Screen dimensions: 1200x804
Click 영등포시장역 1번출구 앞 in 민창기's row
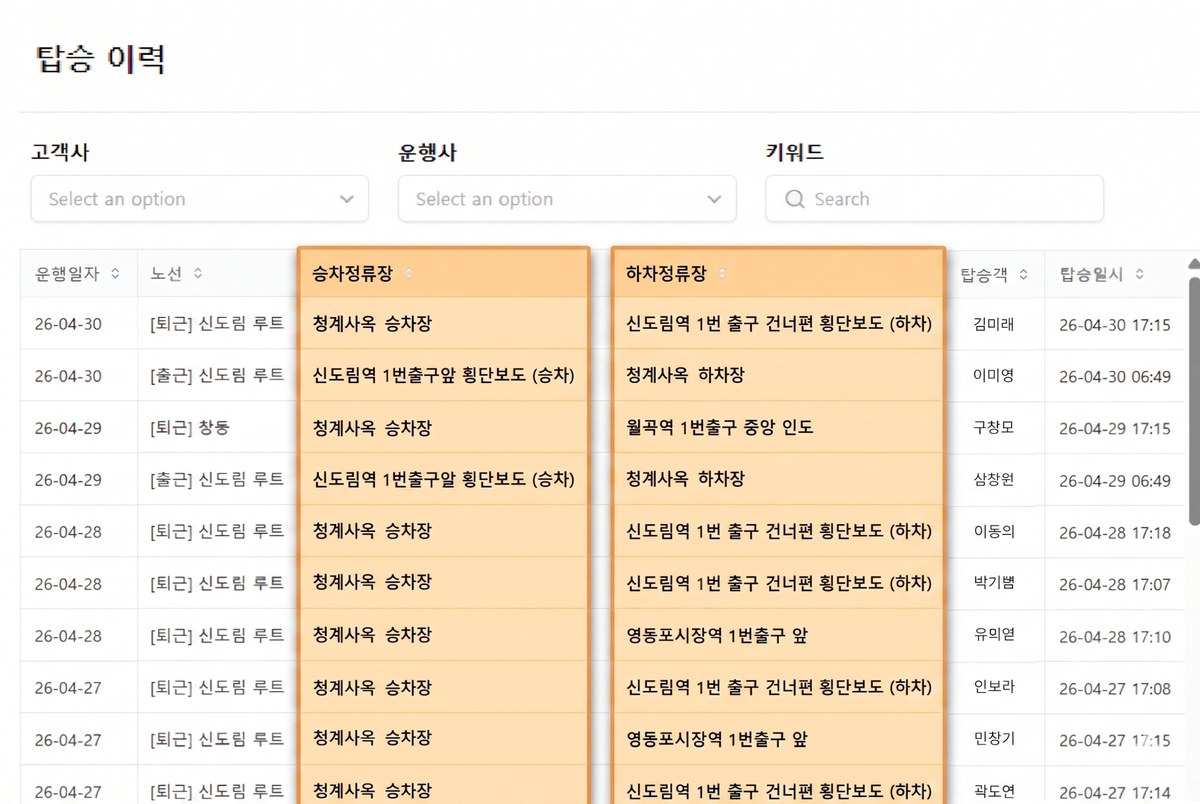[x=717, y=740]
